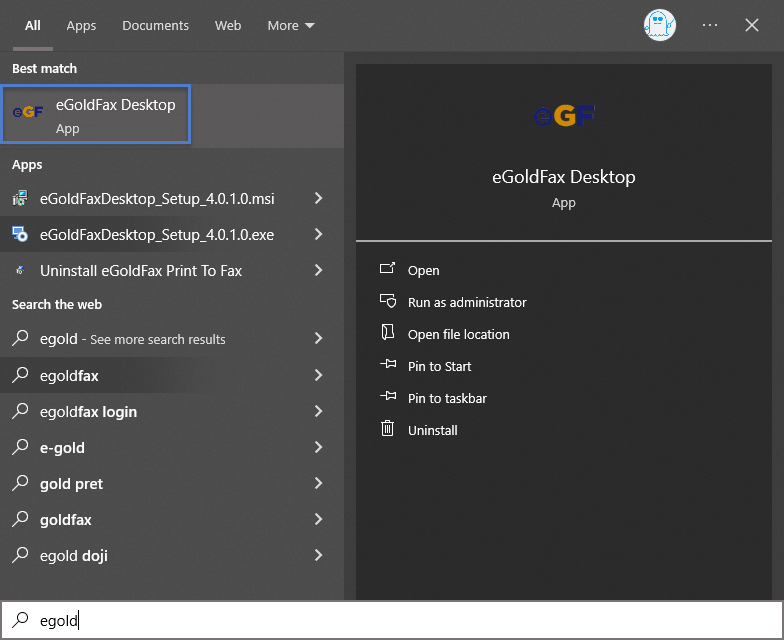Click the search icon beside egoldfax
The height and width of the screenshot is (640, 784).
[20, 374]
